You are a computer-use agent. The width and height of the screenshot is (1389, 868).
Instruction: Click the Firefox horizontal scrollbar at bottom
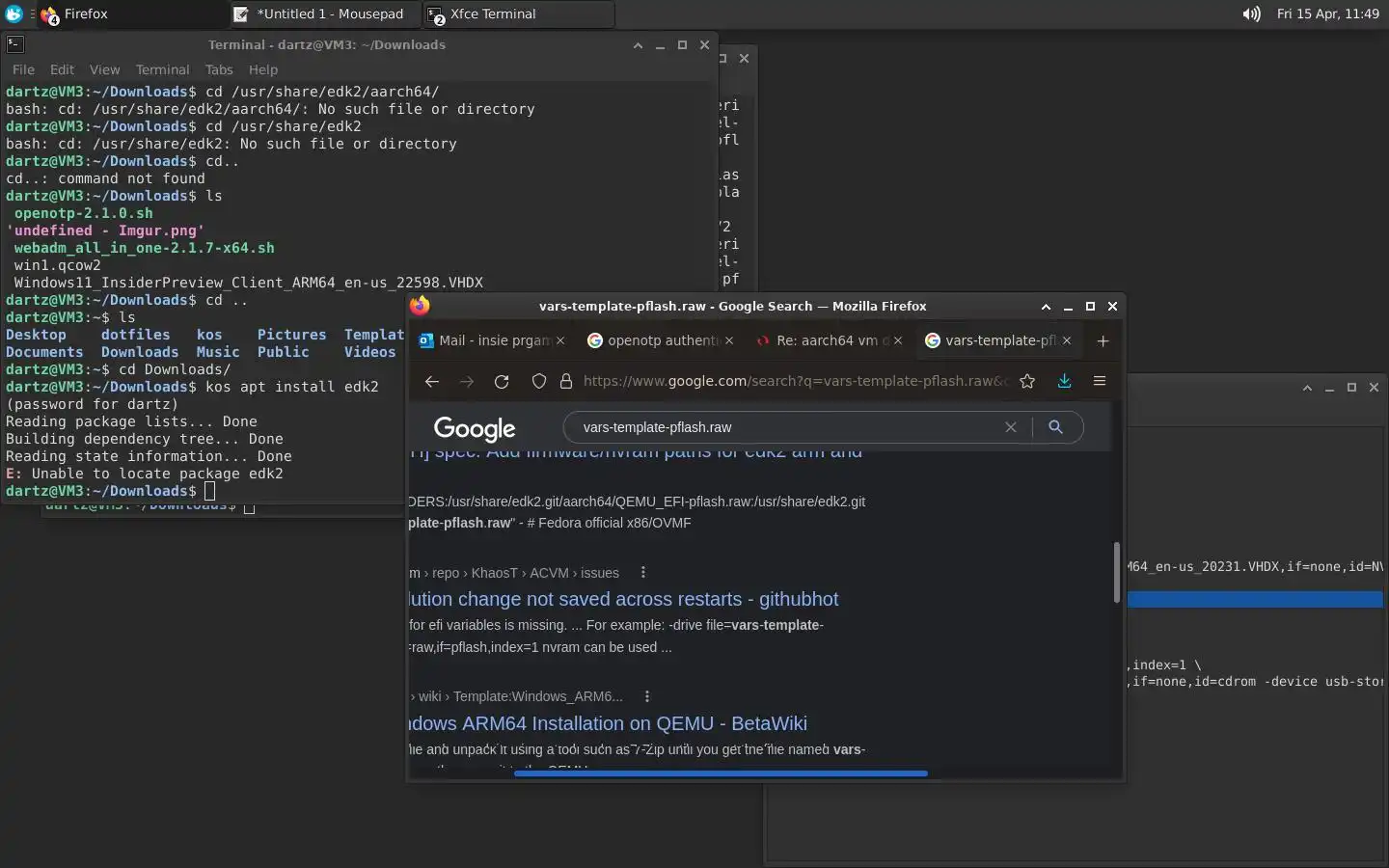tap(721, 773)
